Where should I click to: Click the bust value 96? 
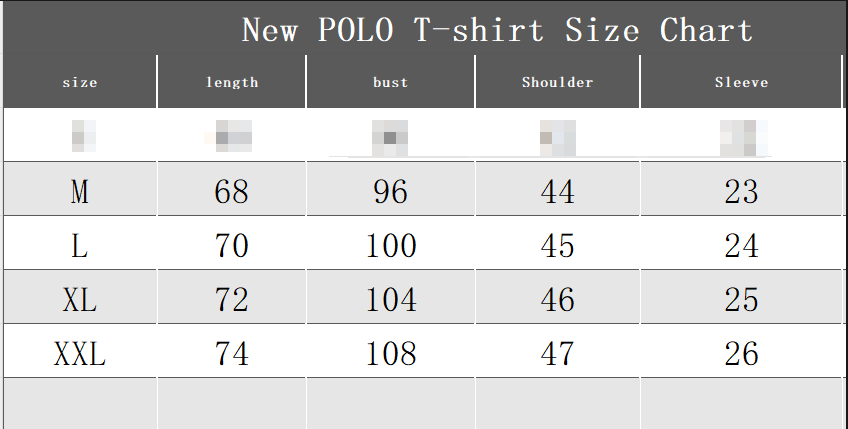[391, 192]
